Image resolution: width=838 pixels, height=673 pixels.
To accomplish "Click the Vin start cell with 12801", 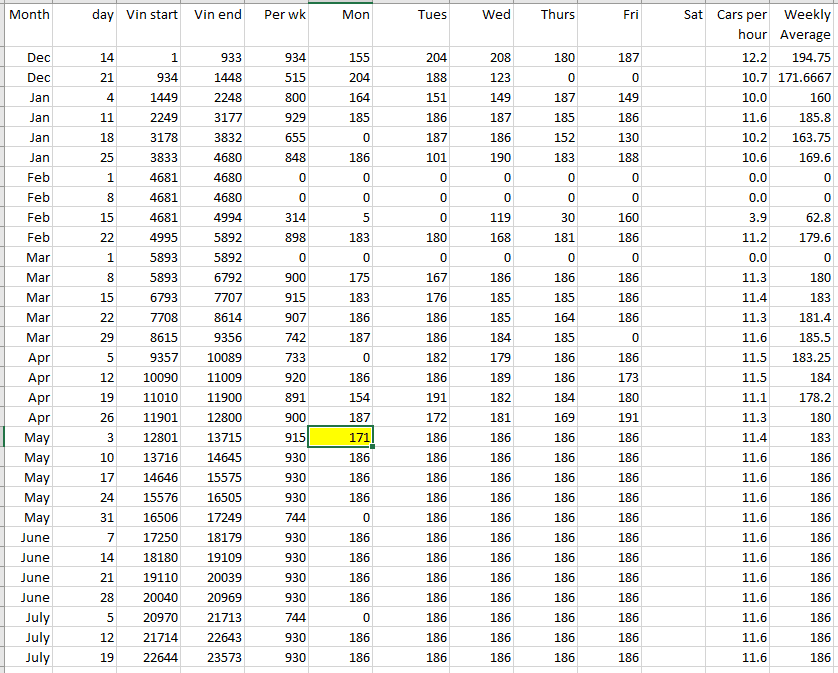I will [x=152, y=438].
